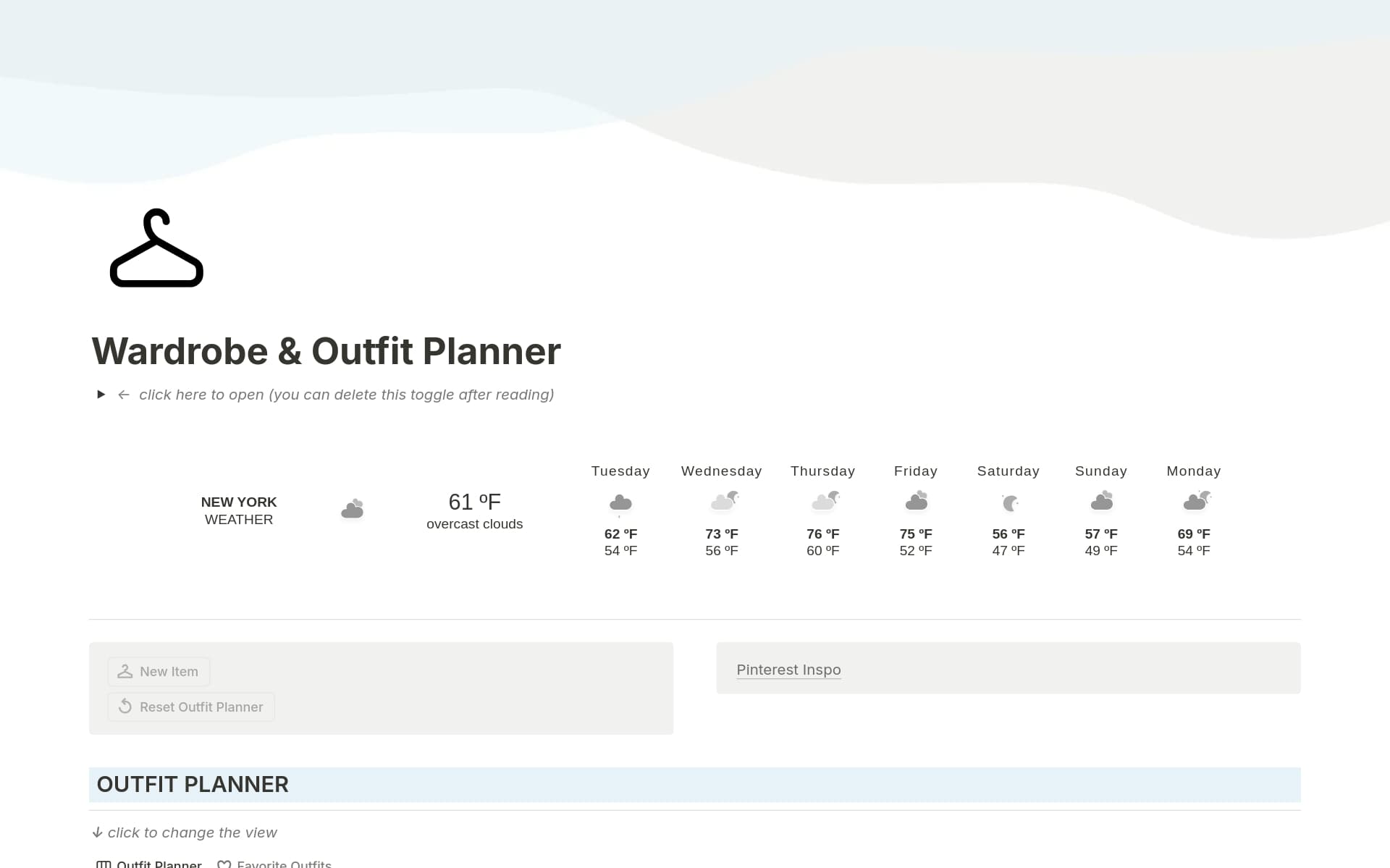Click Monday's cloudy moon icon
1390x868 pixels.
coord(1197,500)
